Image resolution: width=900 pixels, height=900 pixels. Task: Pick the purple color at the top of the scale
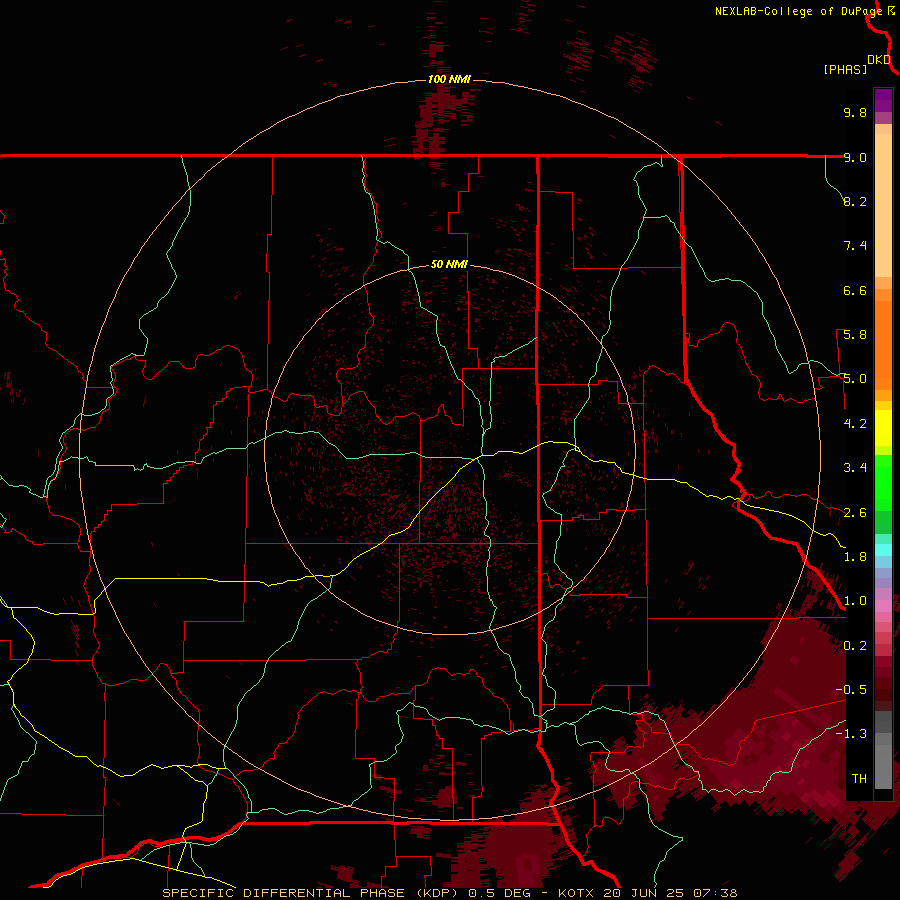click(883, 100)
